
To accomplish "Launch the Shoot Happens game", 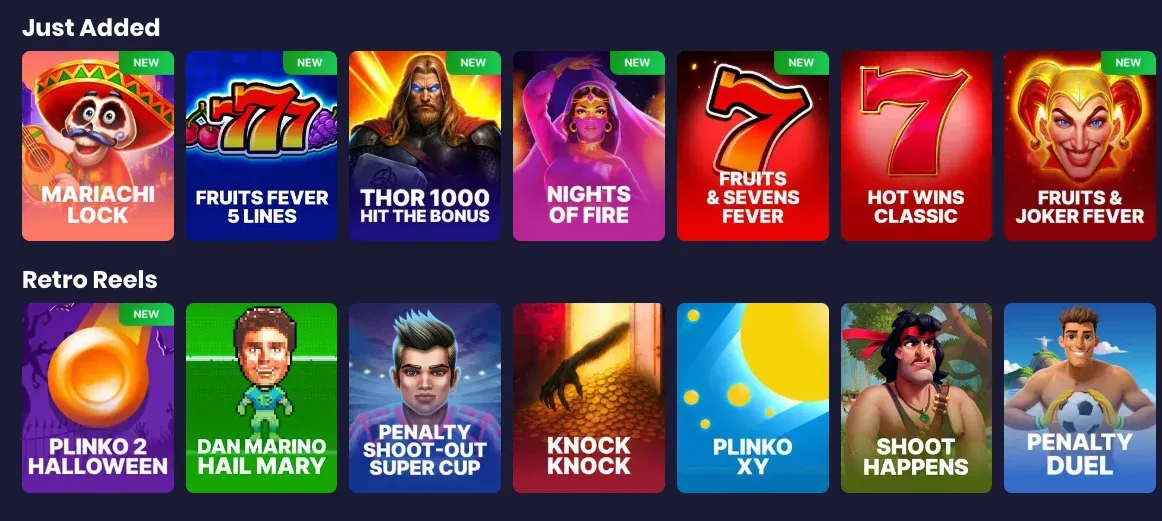I will point(916,398).
